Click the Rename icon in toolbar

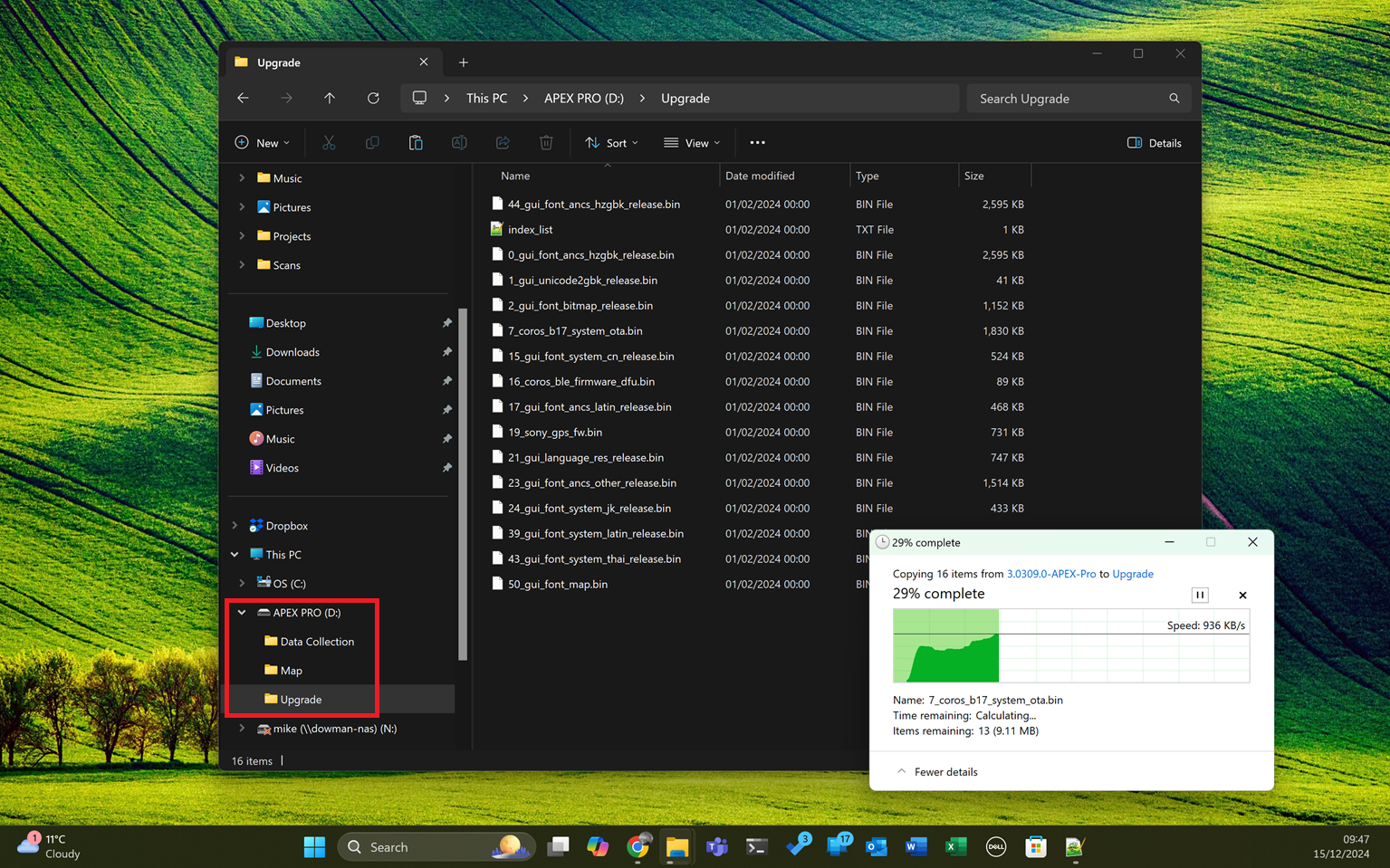tap(459, 143)
